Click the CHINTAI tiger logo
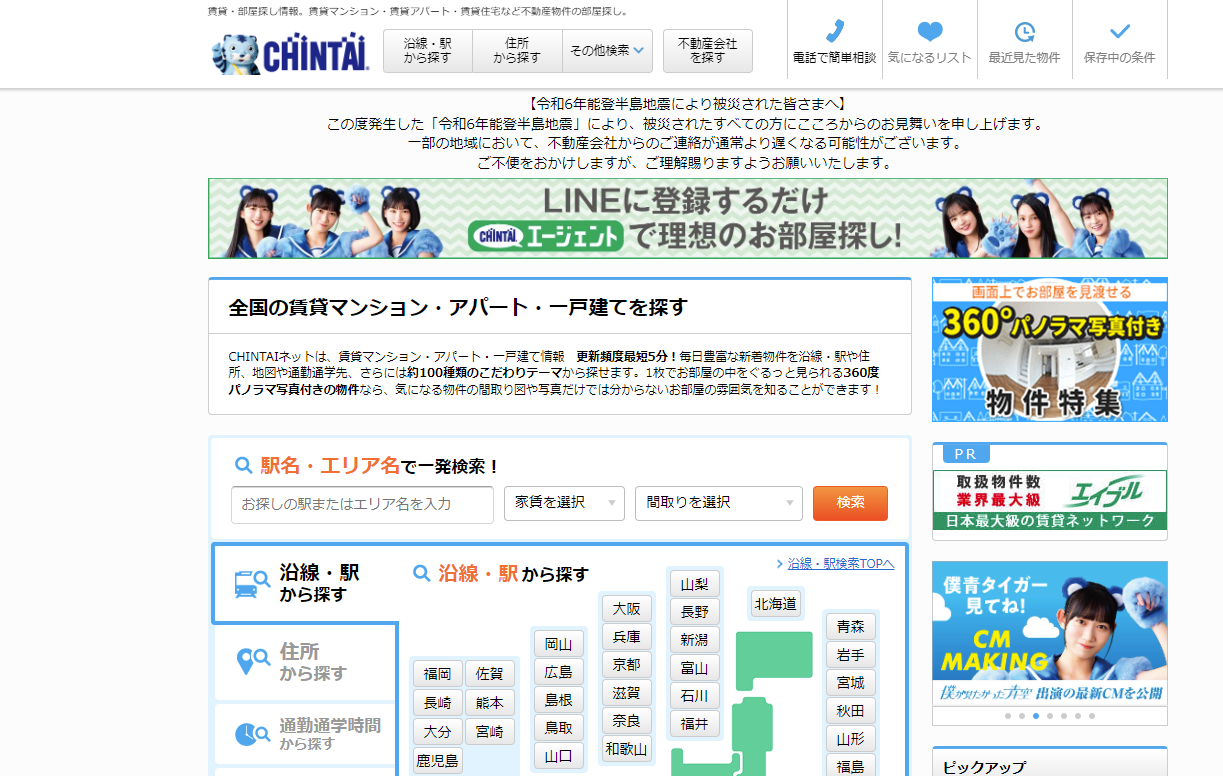This screenshot has width=1223, height=776. point(290,54)
